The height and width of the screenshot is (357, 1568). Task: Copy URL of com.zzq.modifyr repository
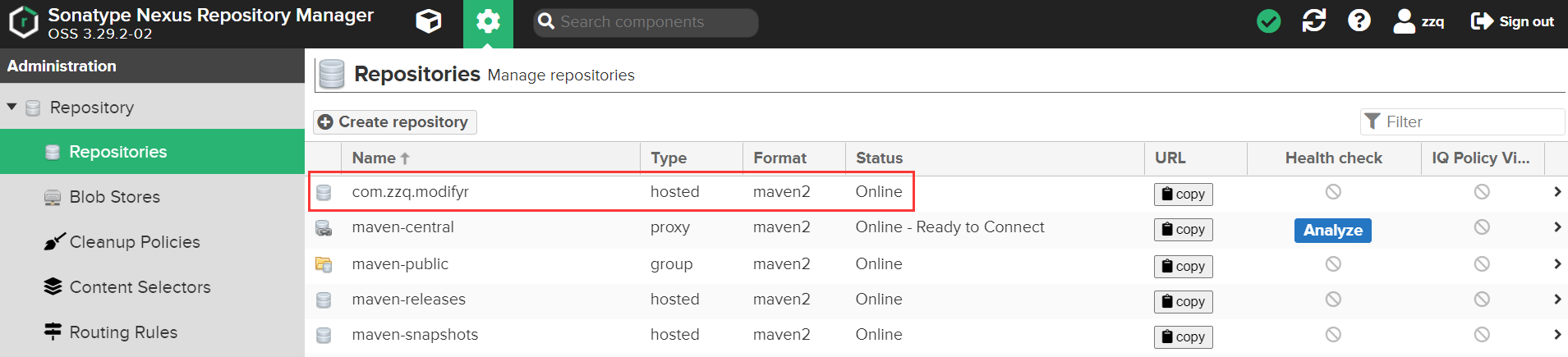1184,195
